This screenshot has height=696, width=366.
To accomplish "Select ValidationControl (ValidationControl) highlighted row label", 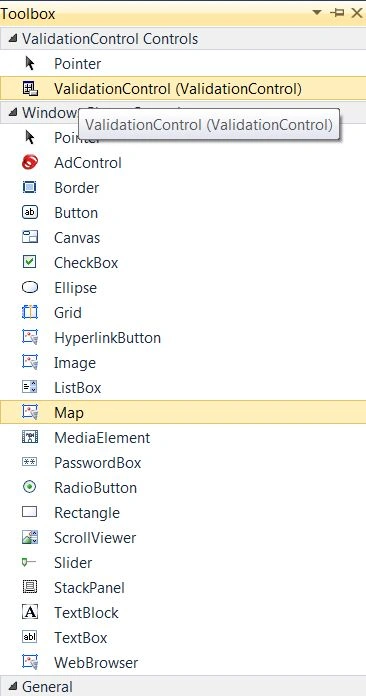I will [x=178, y=89].
